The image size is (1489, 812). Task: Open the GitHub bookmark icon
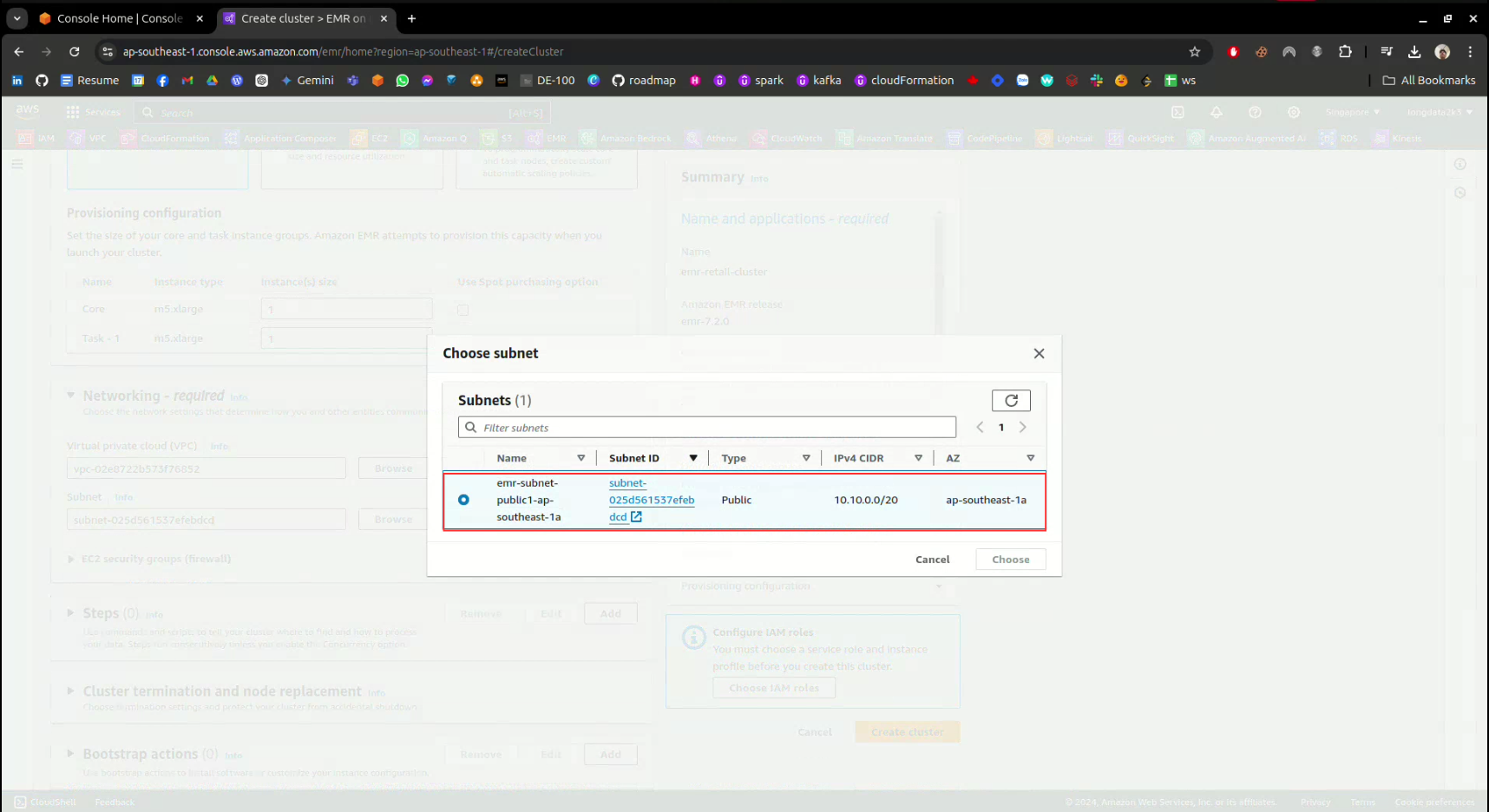[x=42, y=81]
